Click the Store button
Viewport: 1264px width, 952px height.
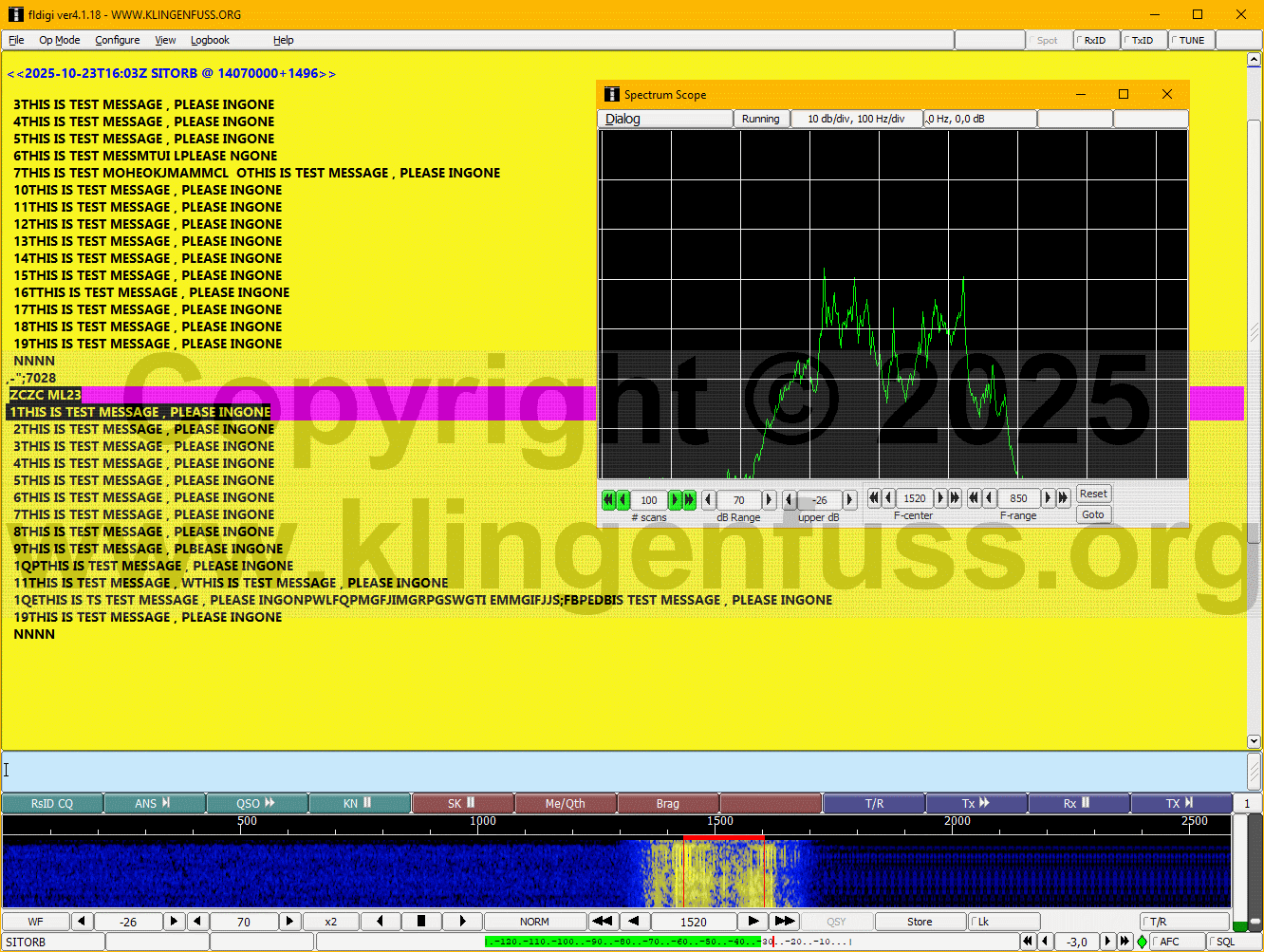click(919, 921)
